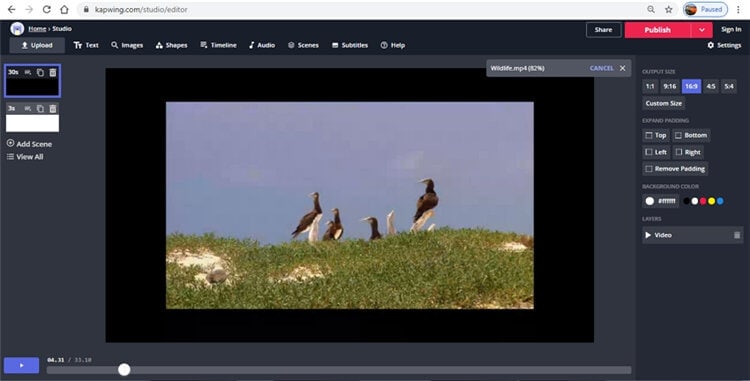Open the Text tool
This screenshot has height=381, width=750.
click(86, 45)
